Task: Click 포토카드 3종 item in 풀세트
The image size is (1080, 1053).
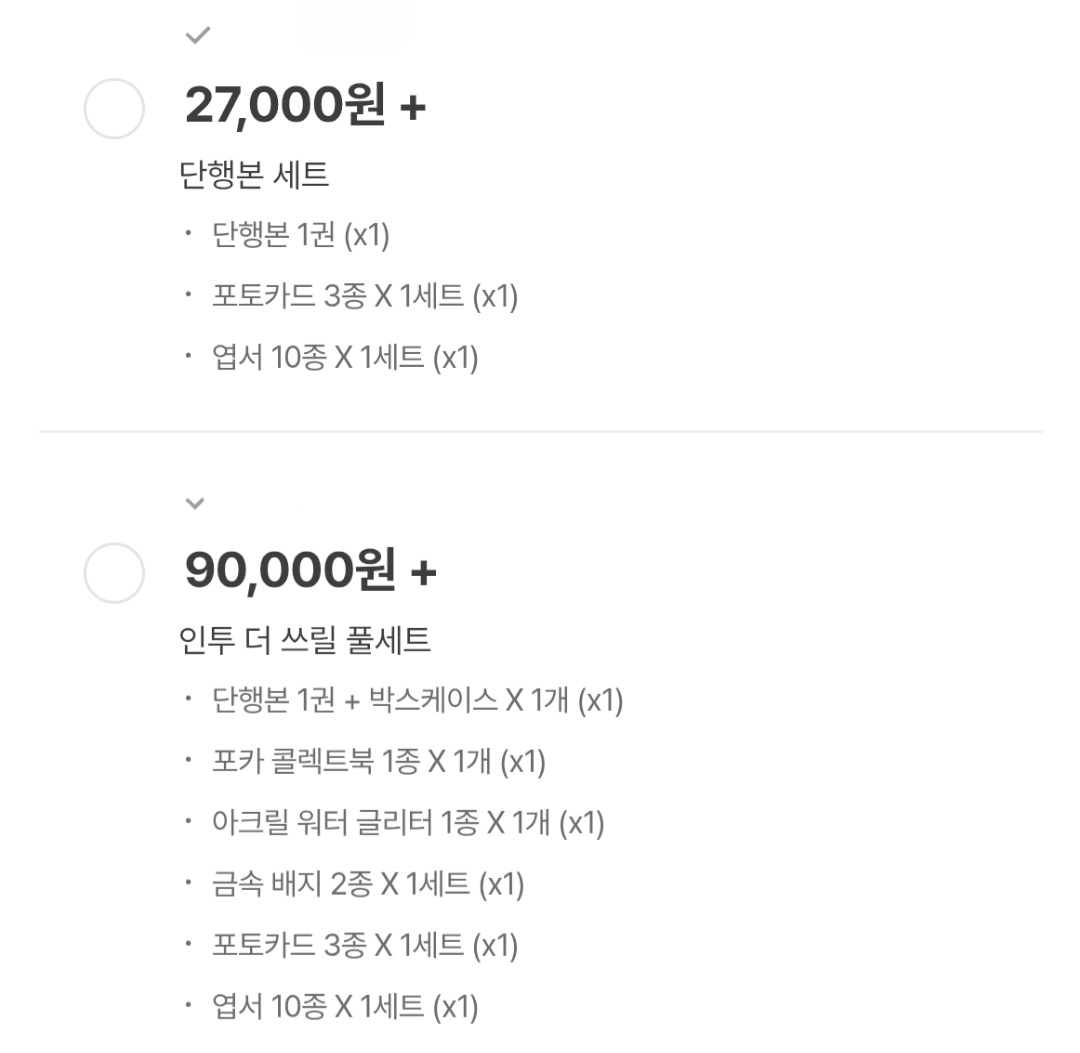Action: coord(365,946)
